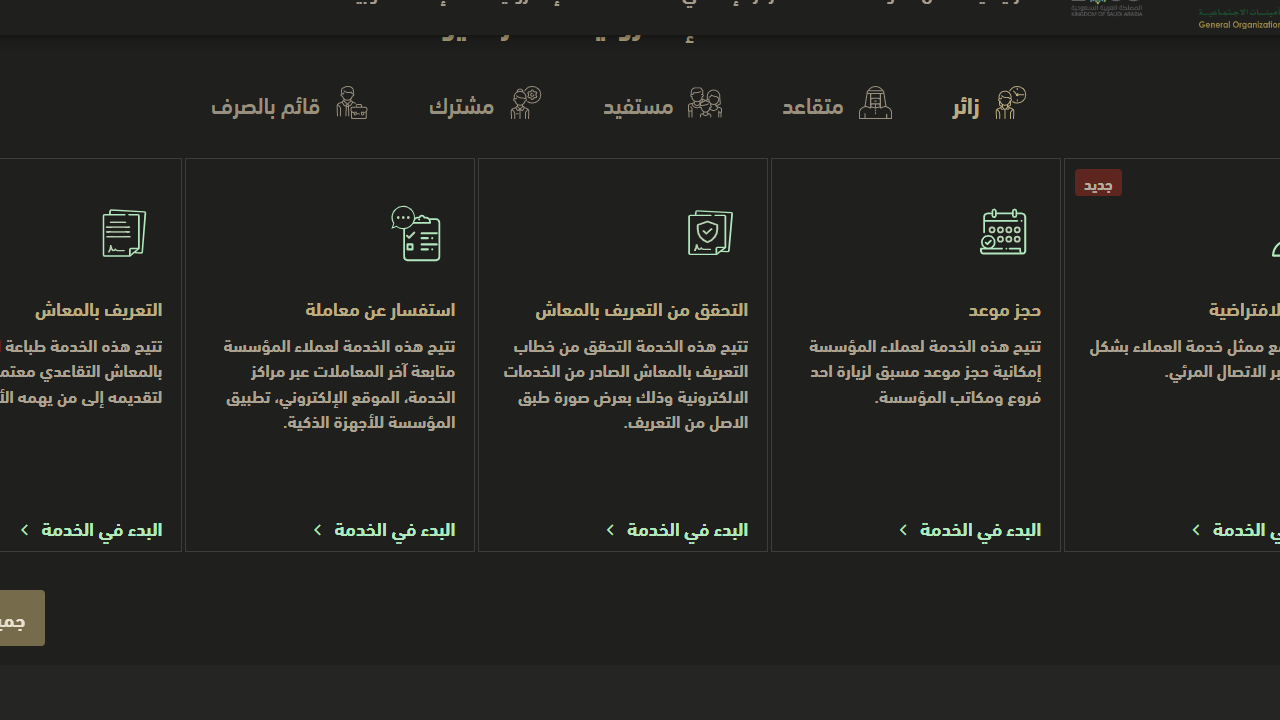Click the chevron in the card marked جديد
This screenshot has height=720, width=1280.
click(x=1196, y=530)
